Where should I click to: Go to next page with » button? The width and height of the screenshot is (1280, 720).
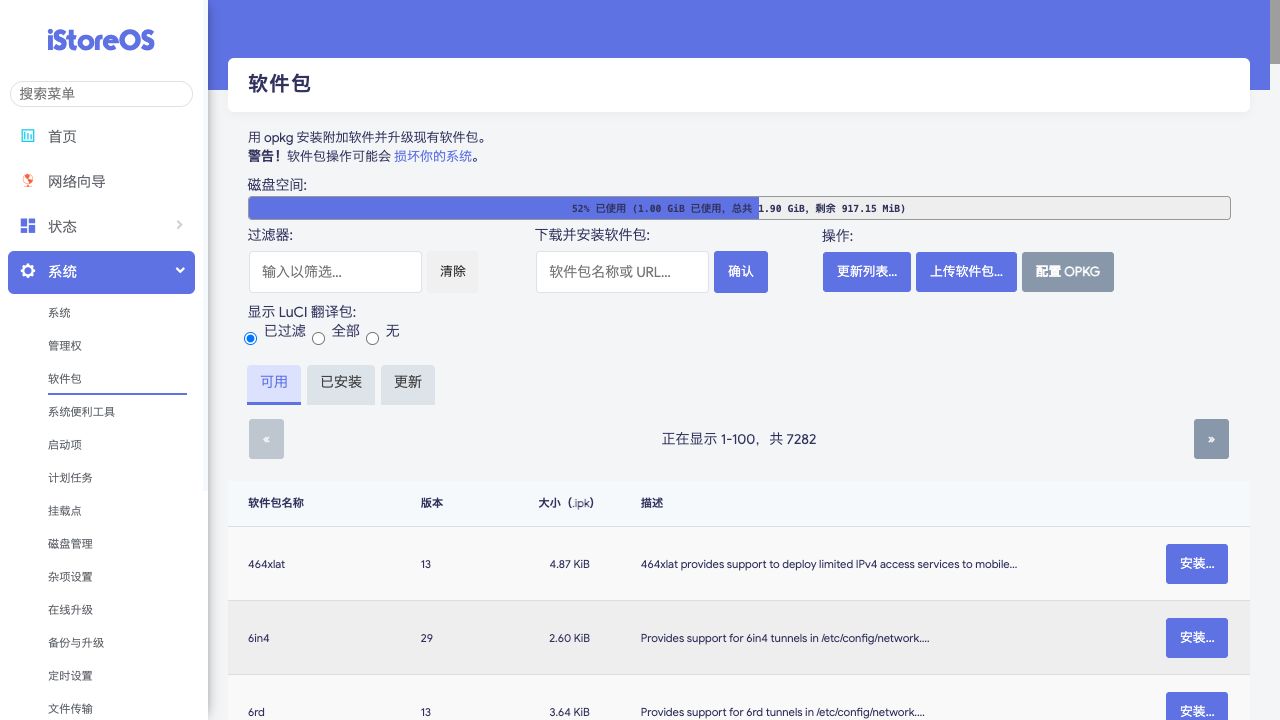pyautogui.click(x=1211, y=439)
